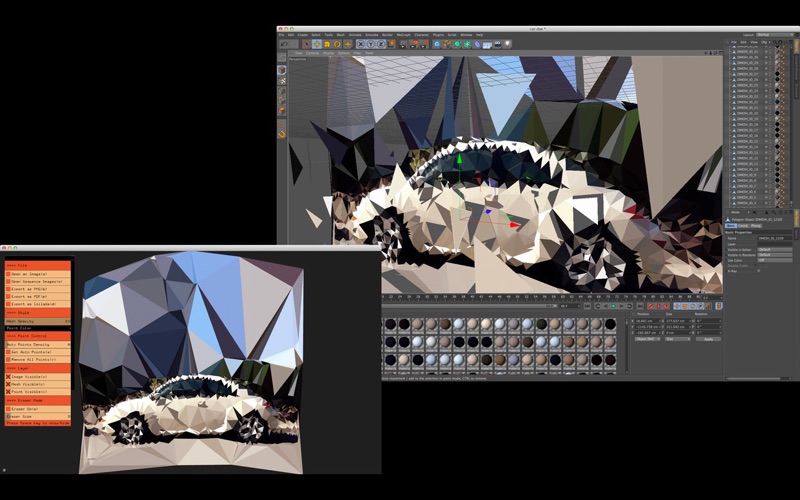
Task: Open the Visible in Editor dropdown
Action: pyautogui.click(x=775, y=249)
